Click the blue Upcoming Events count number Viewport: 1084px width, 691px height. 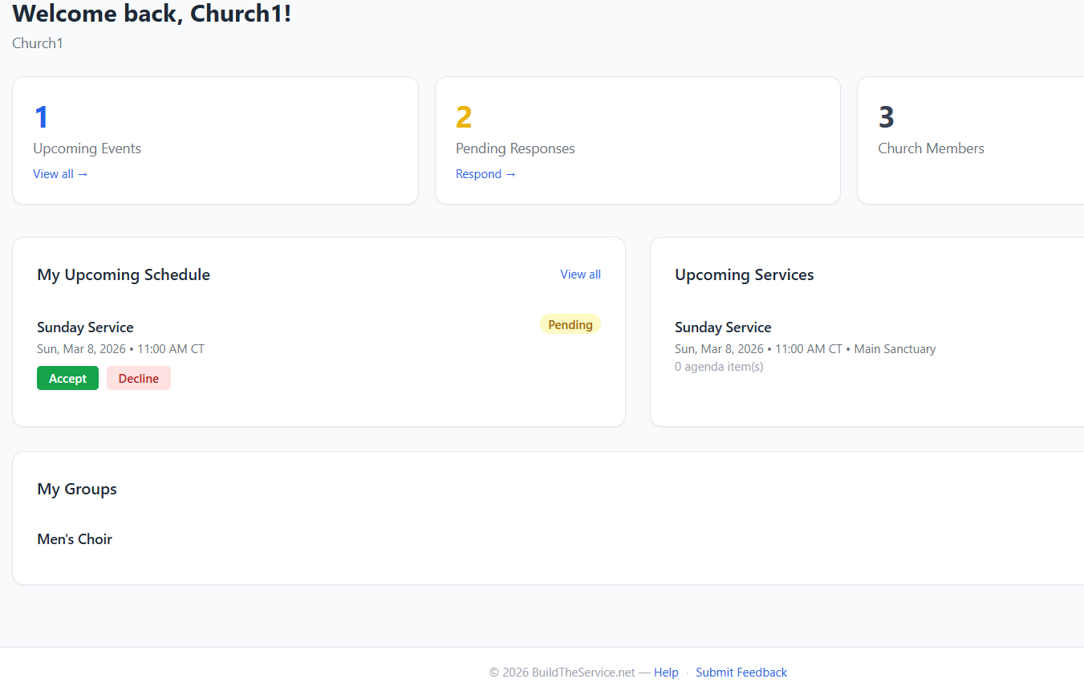[x=41, y=117]
